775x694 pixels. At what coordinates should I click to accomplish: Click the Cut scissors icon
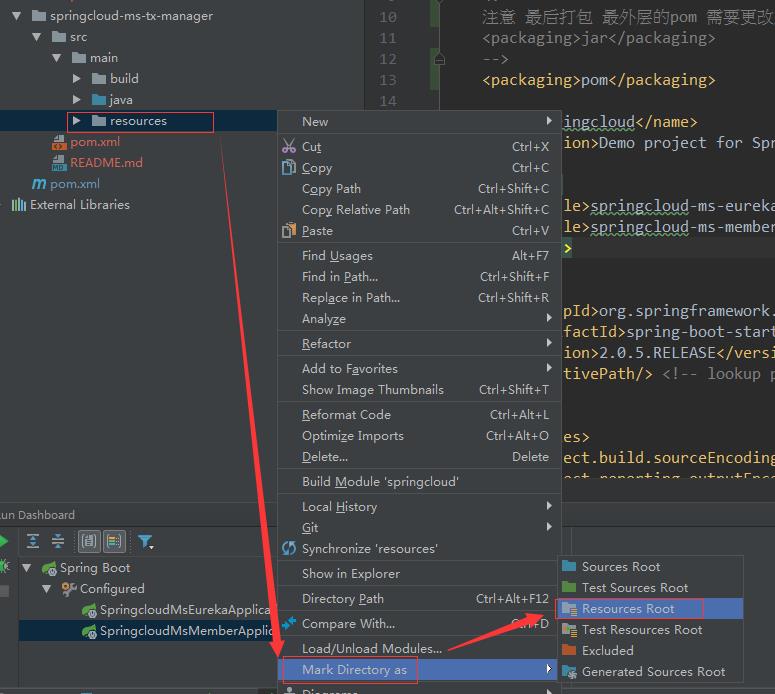289,146
